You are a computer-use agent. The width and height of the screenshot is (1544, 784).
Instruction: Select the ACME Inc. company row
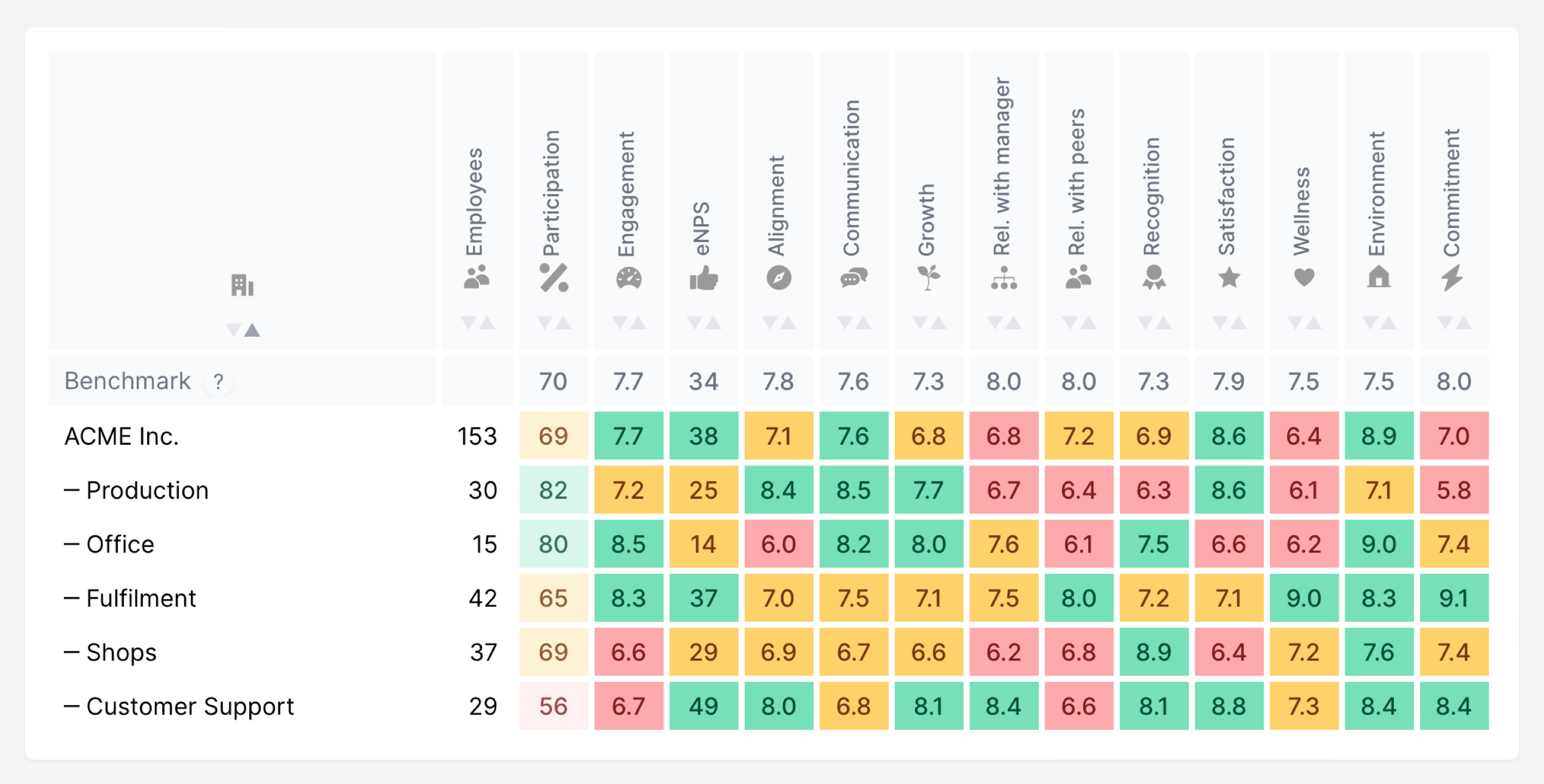pyautogui.click(x=122, y=436)
